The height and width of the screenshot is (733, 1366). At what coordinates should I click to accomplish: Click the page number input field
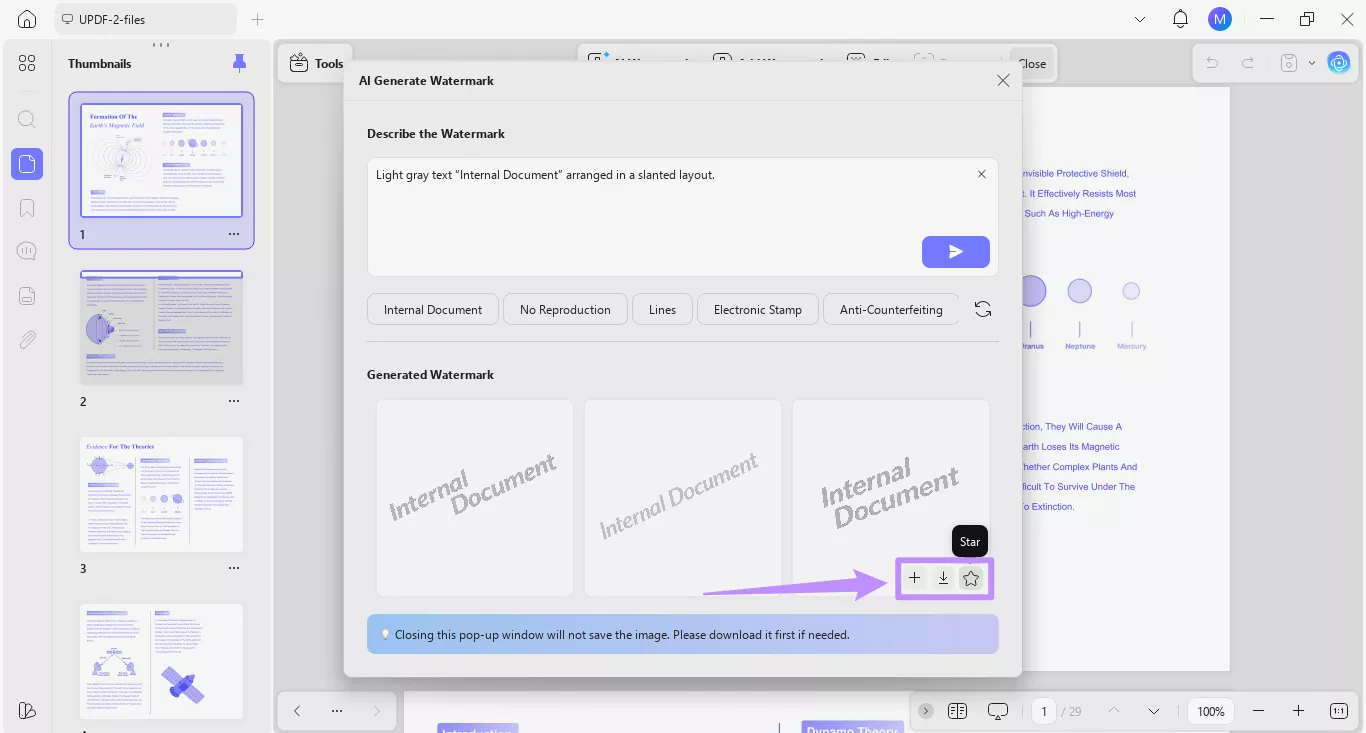tap(1043, 710)
